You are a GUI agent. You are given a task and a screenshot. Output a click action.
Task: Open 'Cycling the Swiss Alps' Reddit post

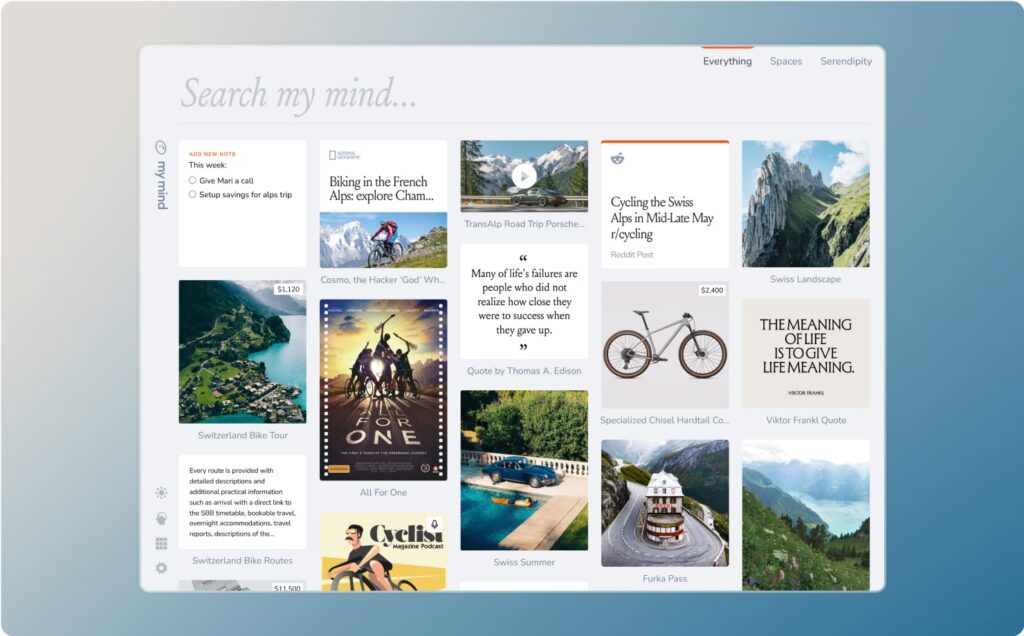coord(662,217)
